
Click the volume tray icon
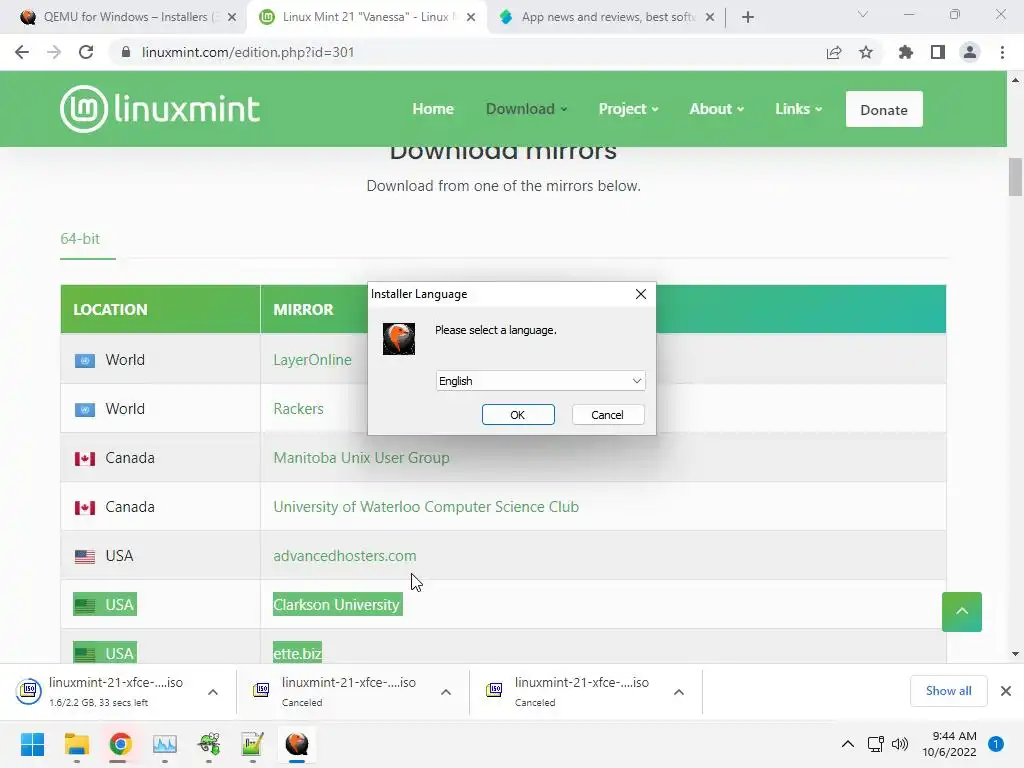pos(900,744)
